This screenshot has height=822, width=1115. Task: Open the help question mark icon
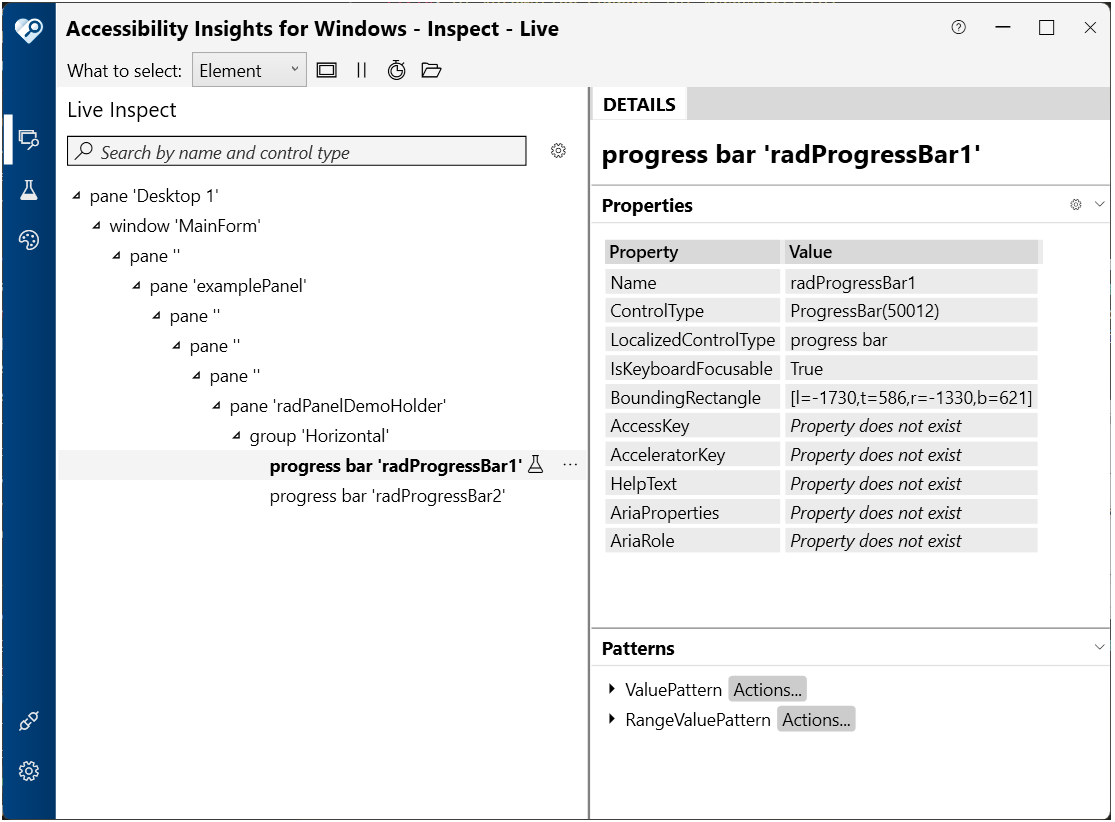pos(959,28)
